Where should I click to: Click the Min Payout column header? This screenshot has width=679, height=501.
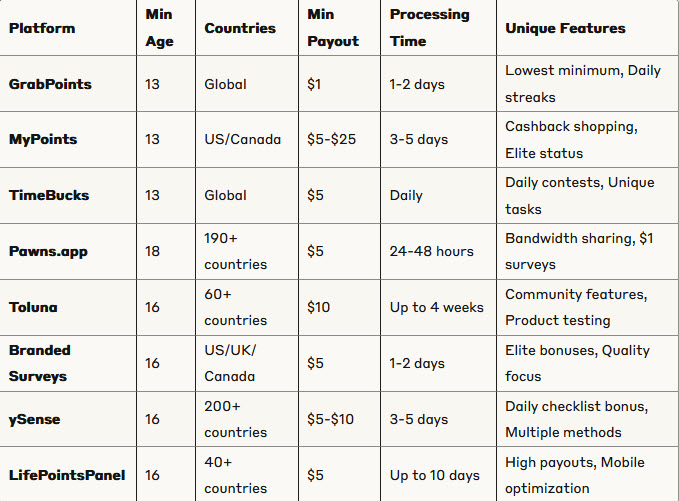333,28
